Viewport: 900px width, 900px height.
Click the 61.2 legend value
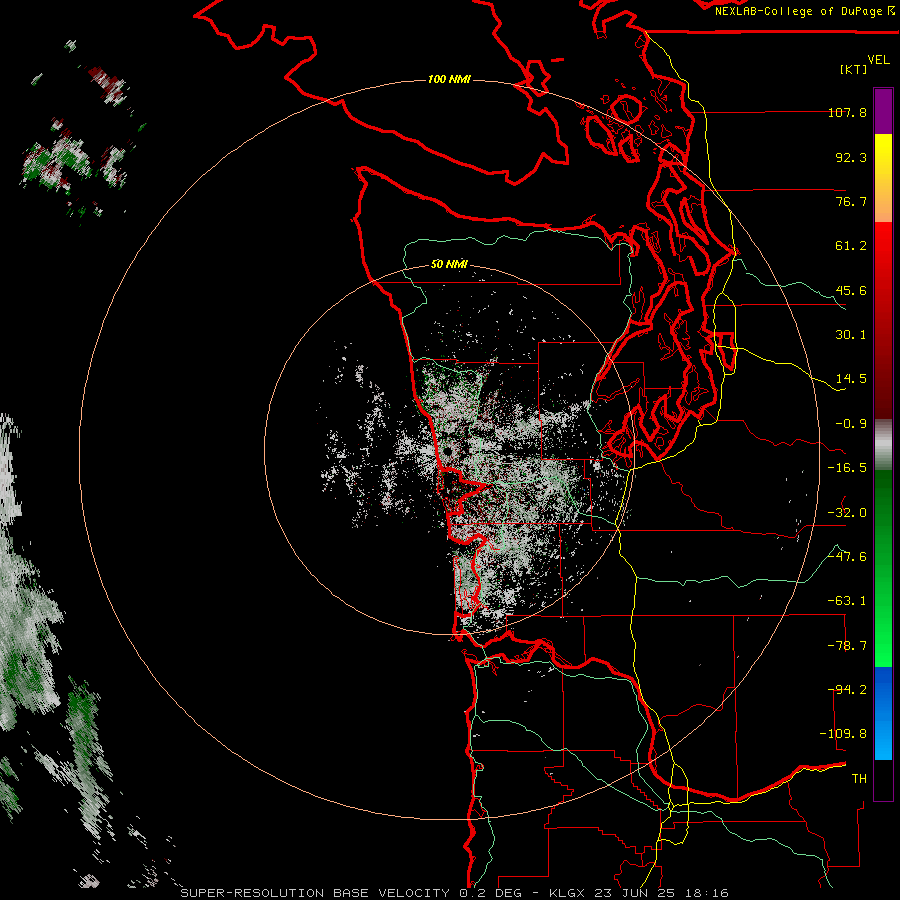pos(851,246)
